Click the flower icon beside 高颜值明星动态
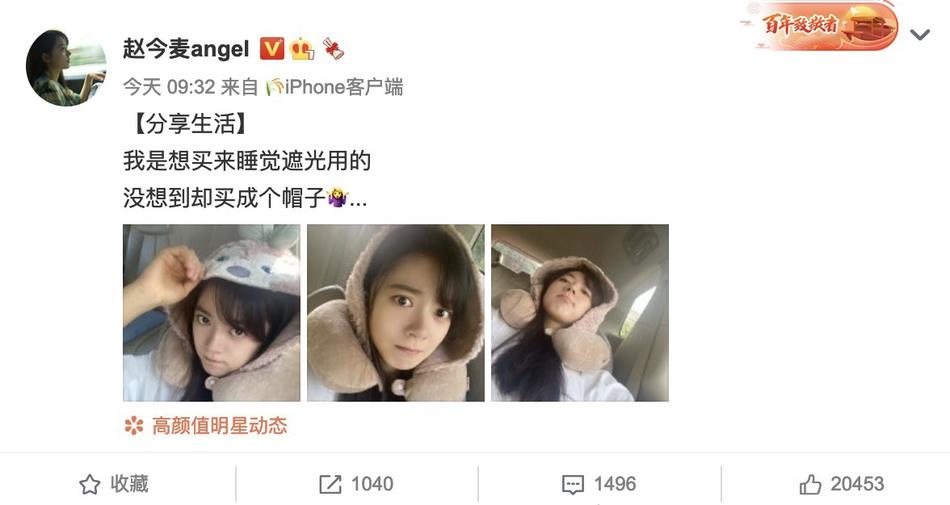 [134, 426]
